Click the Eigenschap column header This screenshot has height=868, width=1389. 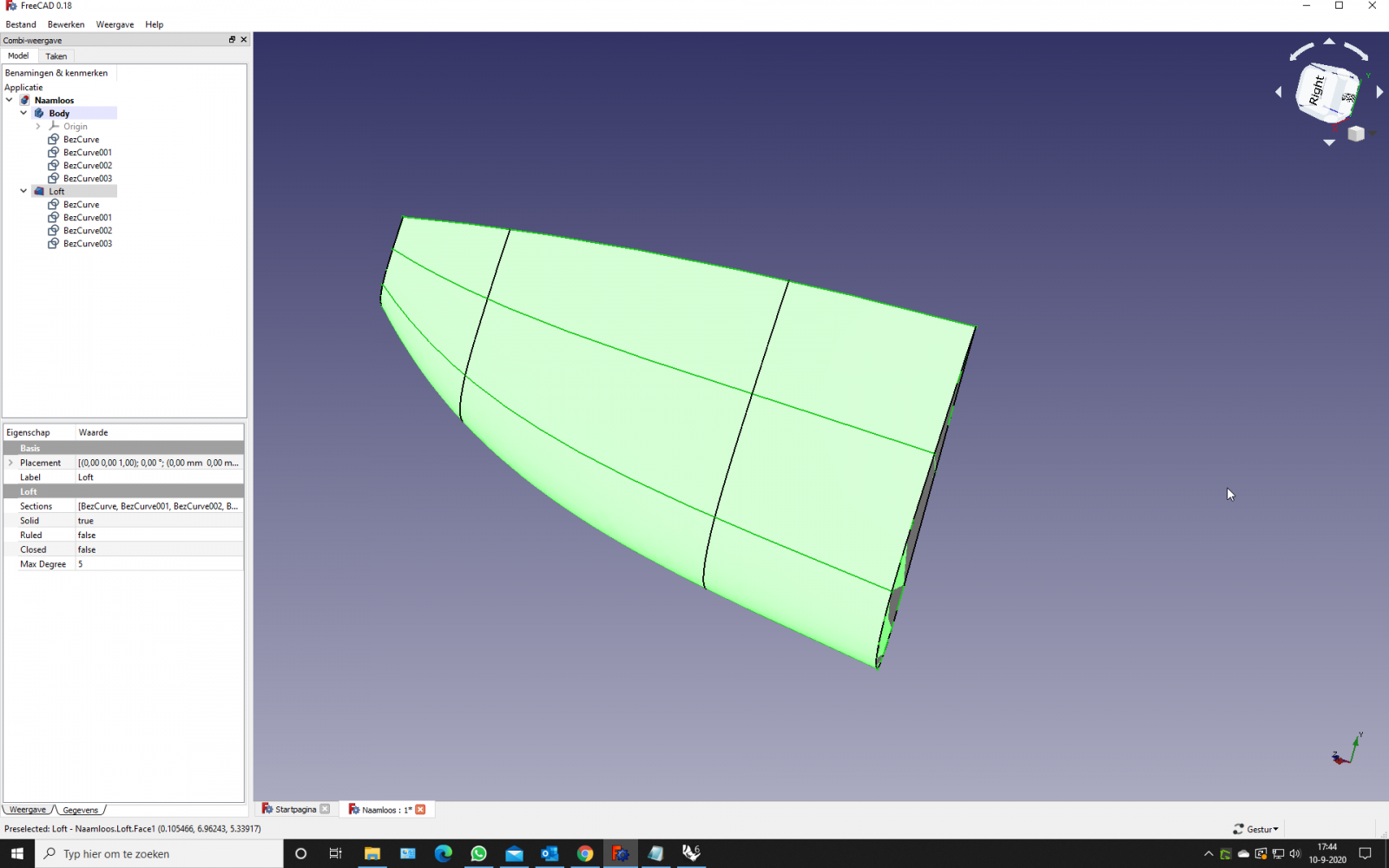coord(39,432)
